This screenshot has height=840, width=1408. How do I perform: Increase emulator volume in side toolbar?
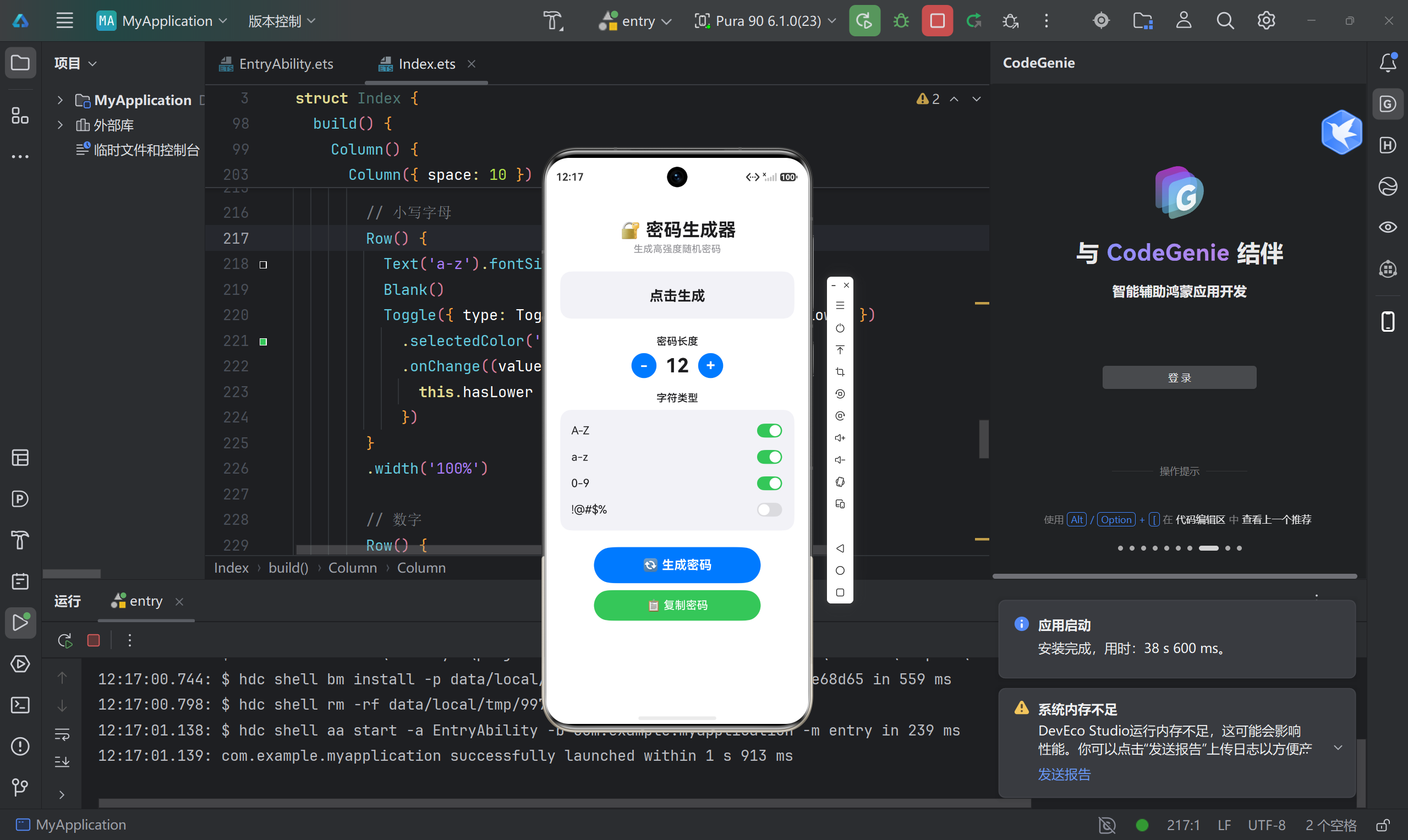point(840,438)
